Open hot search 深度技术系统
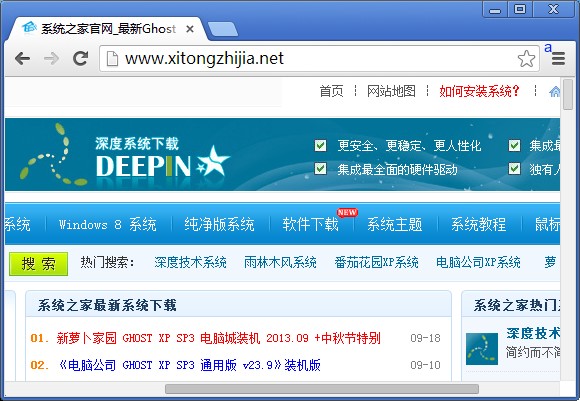Screen dimensions: 580x401 190,262
